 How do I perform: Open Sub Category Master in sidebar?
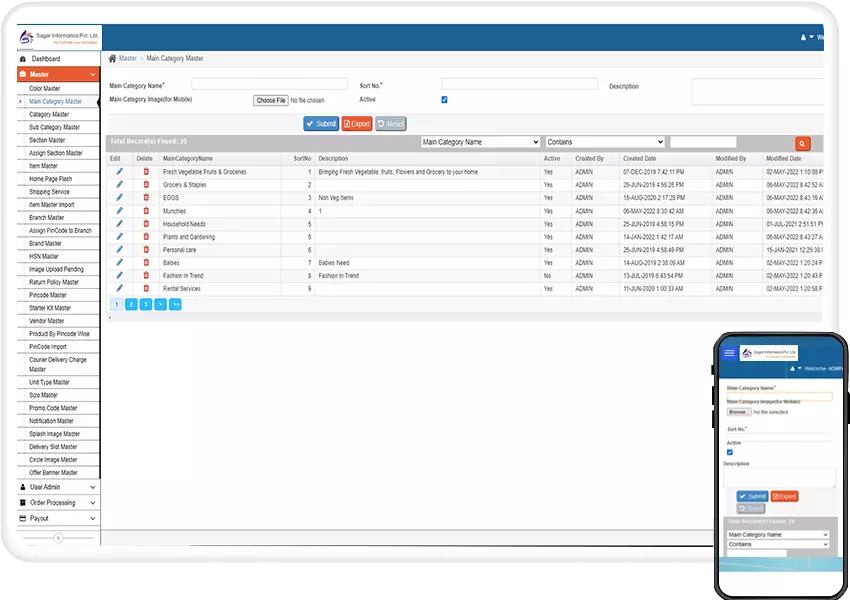54,127
